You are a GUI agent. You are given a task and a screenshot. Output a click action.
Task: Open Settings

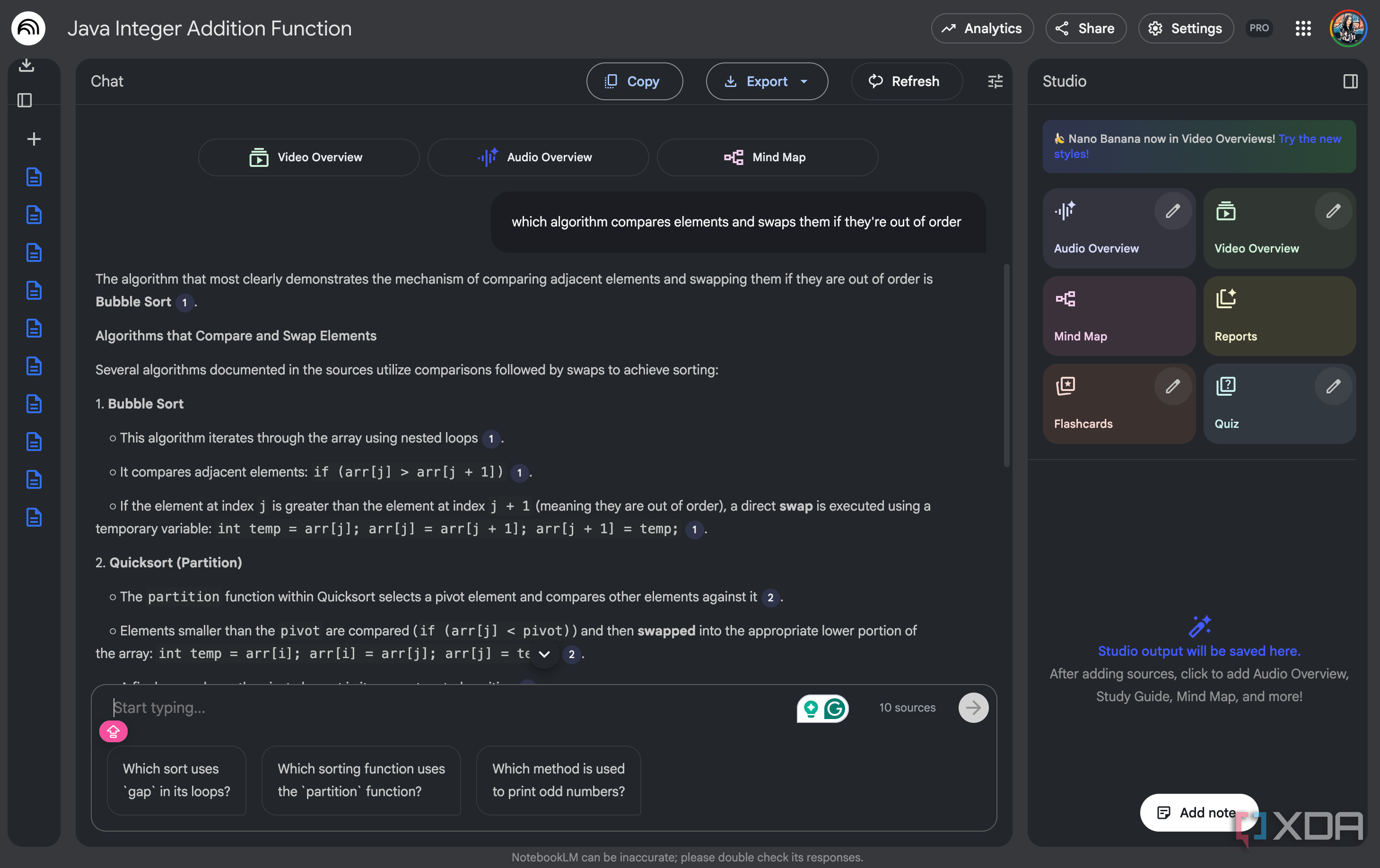click(x=1185, y=28)
